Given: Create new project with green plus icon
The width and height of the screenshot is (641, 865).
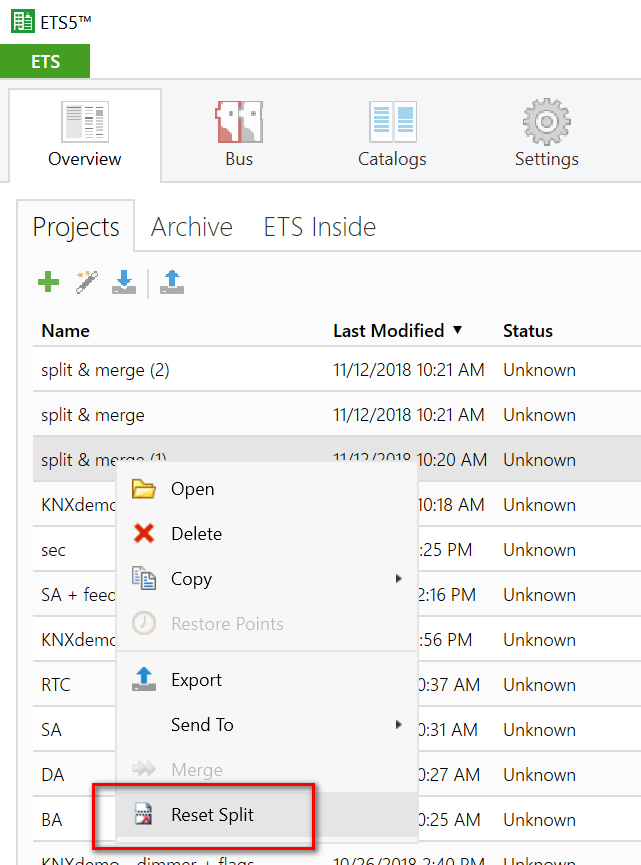Looking at the screenshot, I should (49, 282).
